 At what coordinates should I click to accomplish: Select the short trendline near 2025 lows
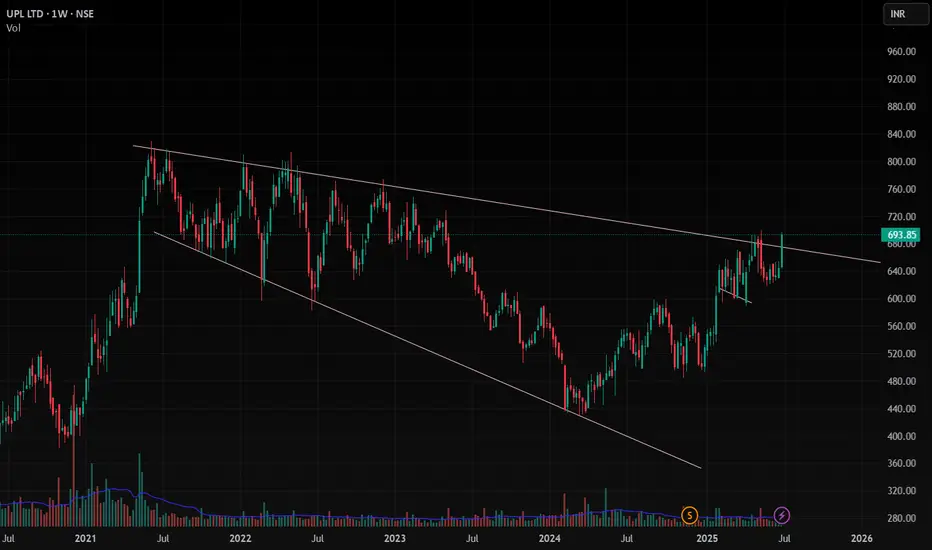tap(735, 296)
